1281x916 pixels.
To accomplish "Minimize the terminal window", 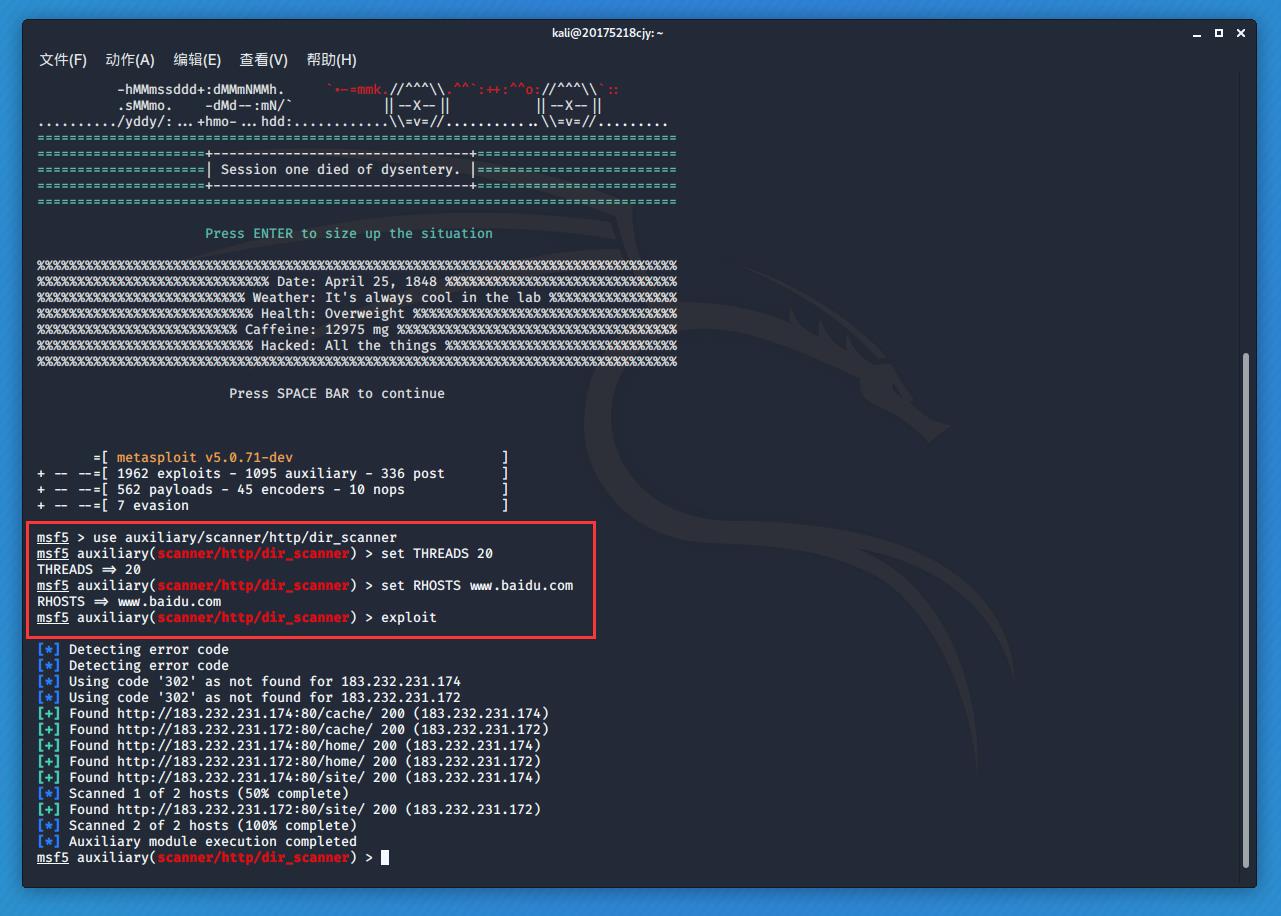I will pos(1197,33).
